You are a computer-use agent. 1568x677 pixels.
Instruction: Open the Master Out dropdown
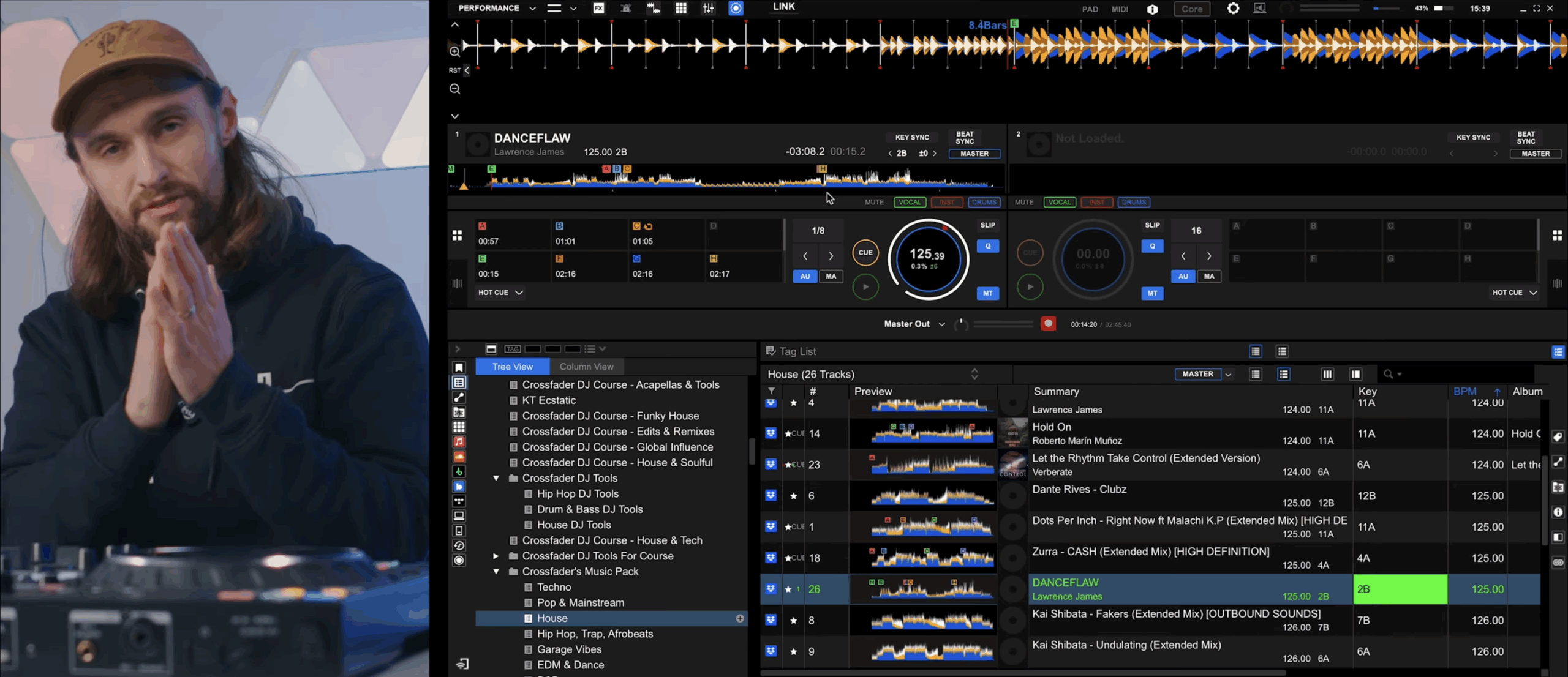(x=941, y=324)
